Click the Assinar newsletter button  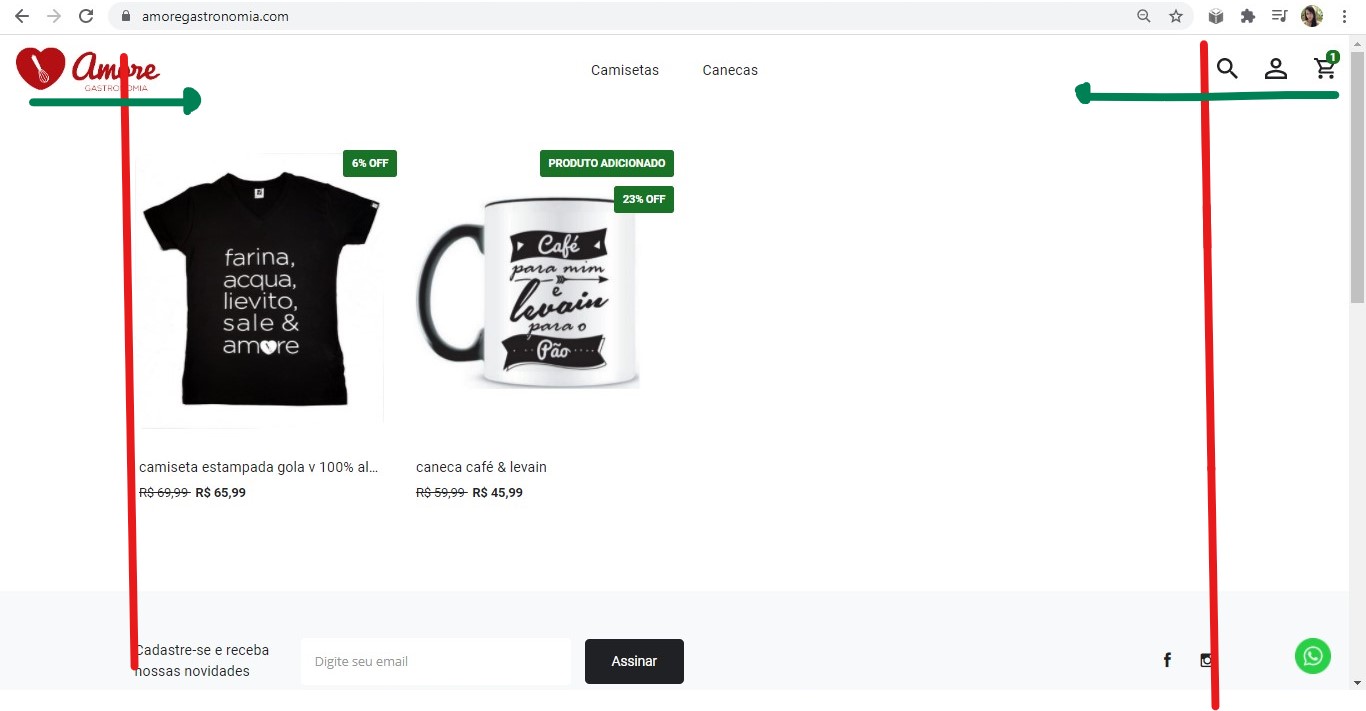click(x=634, y=661)
